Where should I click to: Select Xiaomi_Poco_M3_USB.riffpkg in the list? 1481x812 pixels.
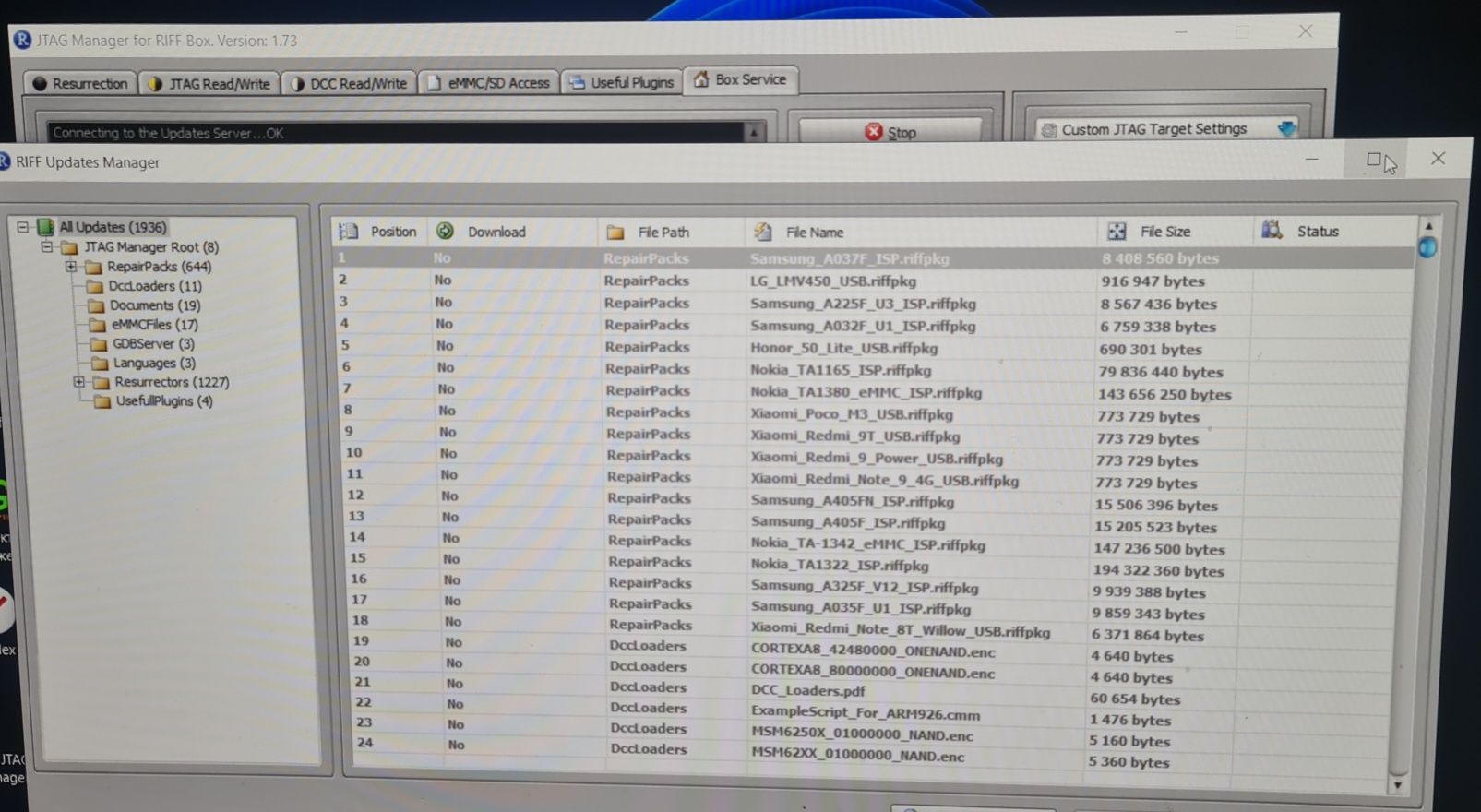click(851, 414)
